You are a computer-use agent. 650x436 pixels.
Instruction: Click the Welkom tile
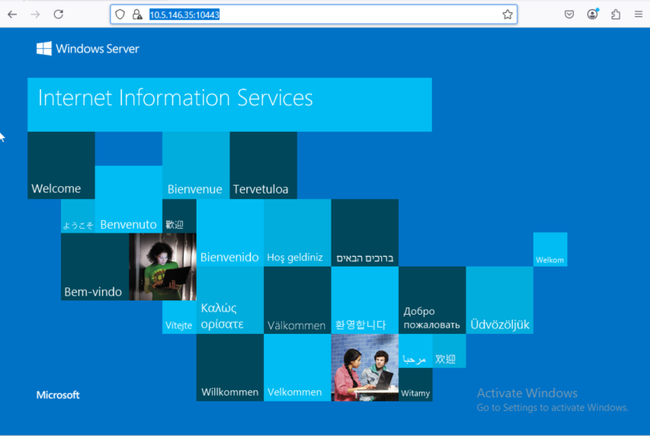click(x=550, y=249)
